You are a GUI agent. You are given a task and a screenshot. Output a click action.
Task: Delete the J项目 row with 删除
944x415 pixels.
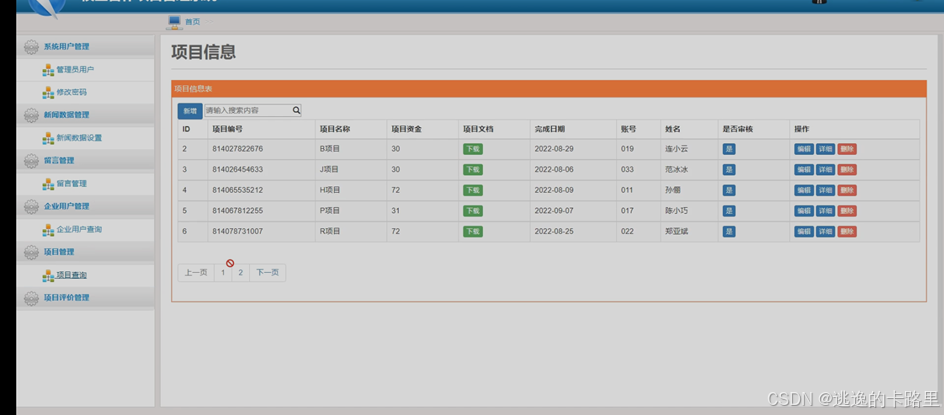click(x=847, y=170)
